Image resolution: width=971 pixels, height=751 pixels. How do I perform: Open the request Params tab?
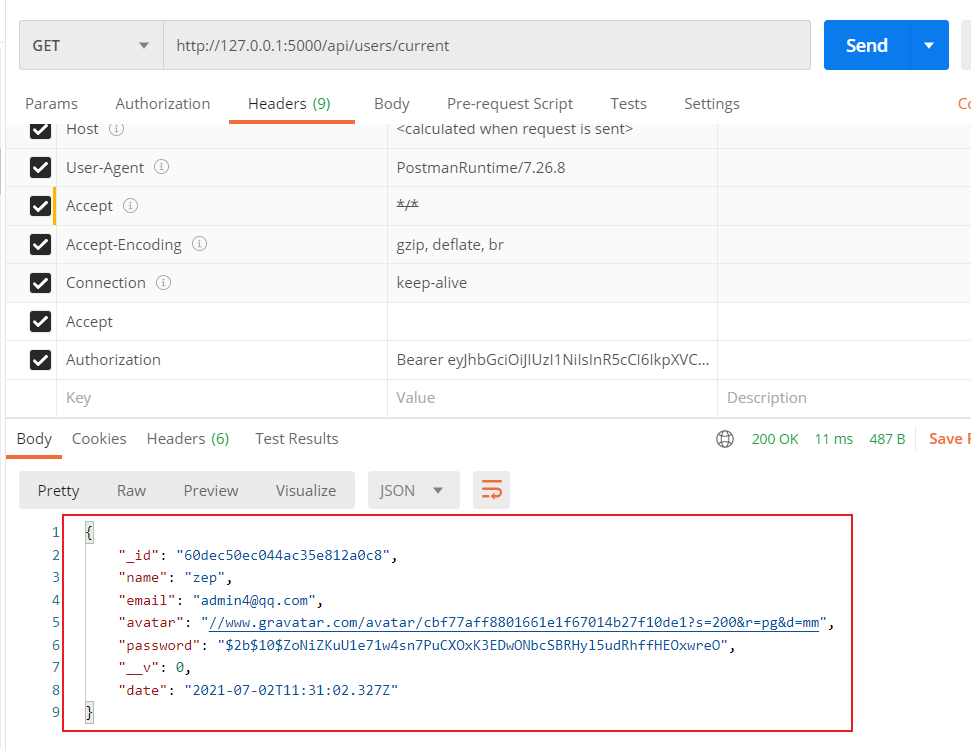(x=51, y=103)
